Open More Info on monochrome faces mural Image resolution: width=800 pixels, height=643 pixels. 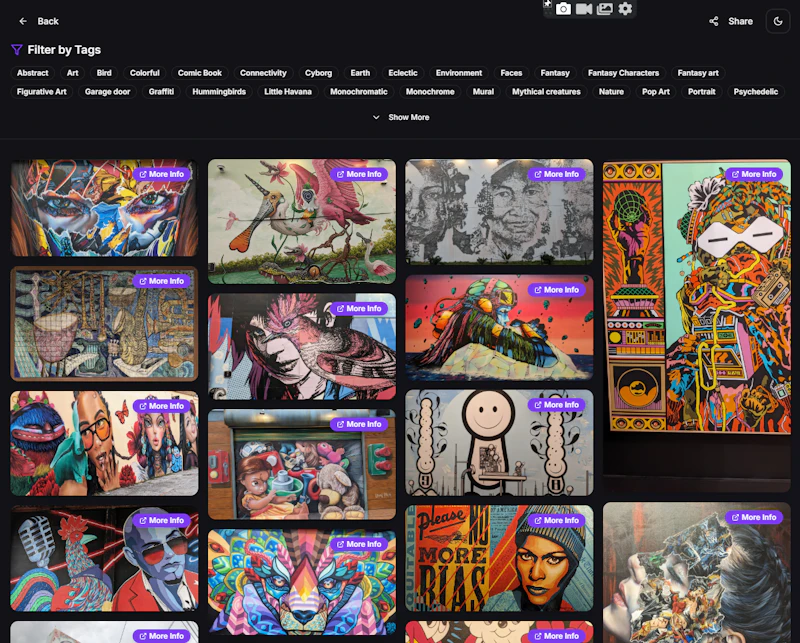tap(557, 174)
